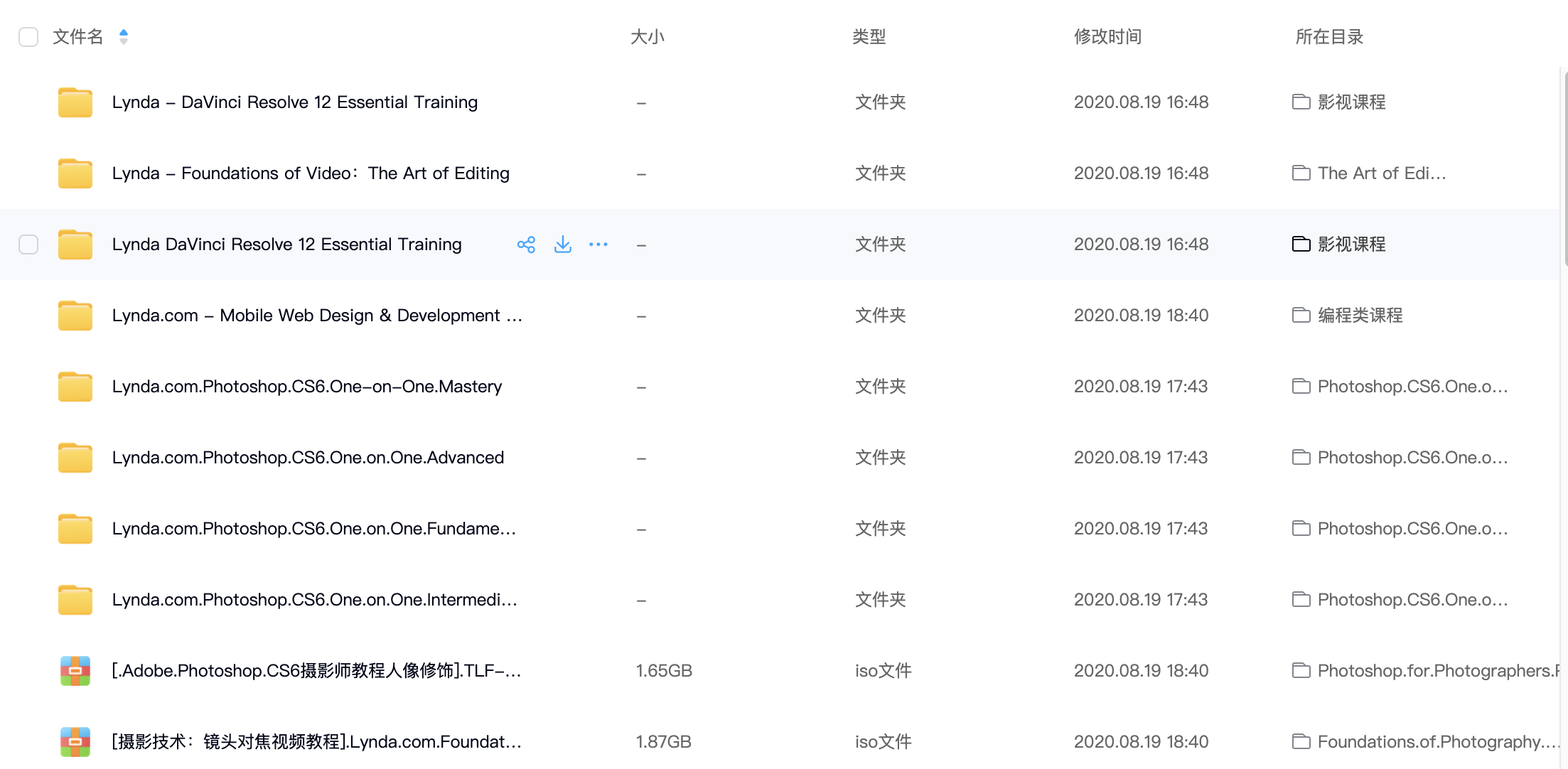Image resolution: width=1568 pixels, height=769 pixels.
Task: Open The Art of Edi… directory link
Action: pyautogui.click(x=1381, y=173)
